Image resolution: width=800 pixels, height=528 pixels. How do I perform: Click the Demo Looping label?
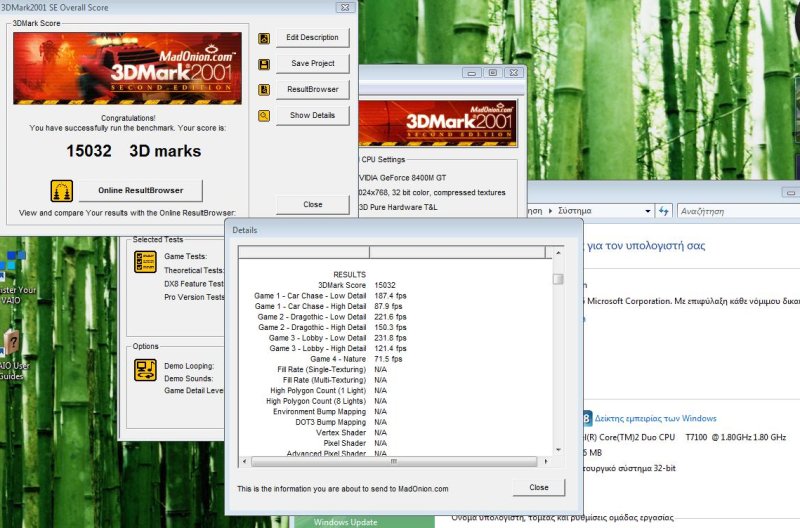[x=189, y=366]
